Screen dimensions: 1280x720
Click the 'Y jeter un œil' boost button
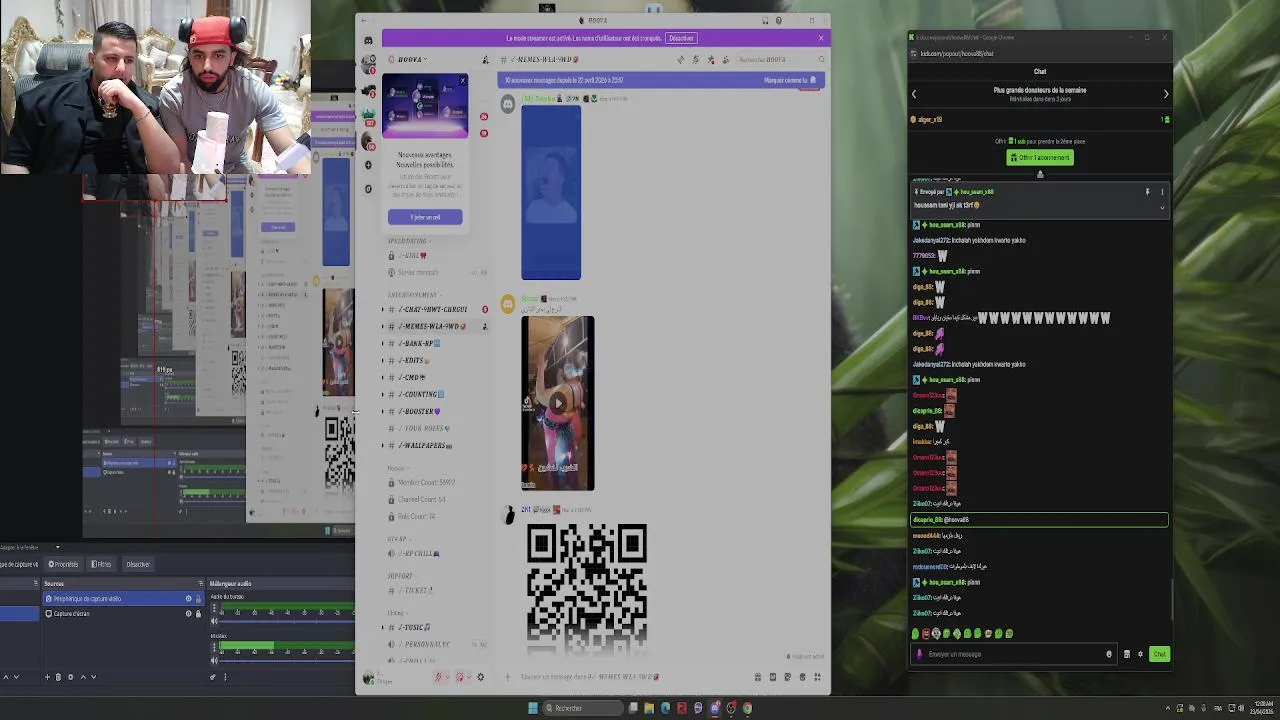tap(425, 217)
